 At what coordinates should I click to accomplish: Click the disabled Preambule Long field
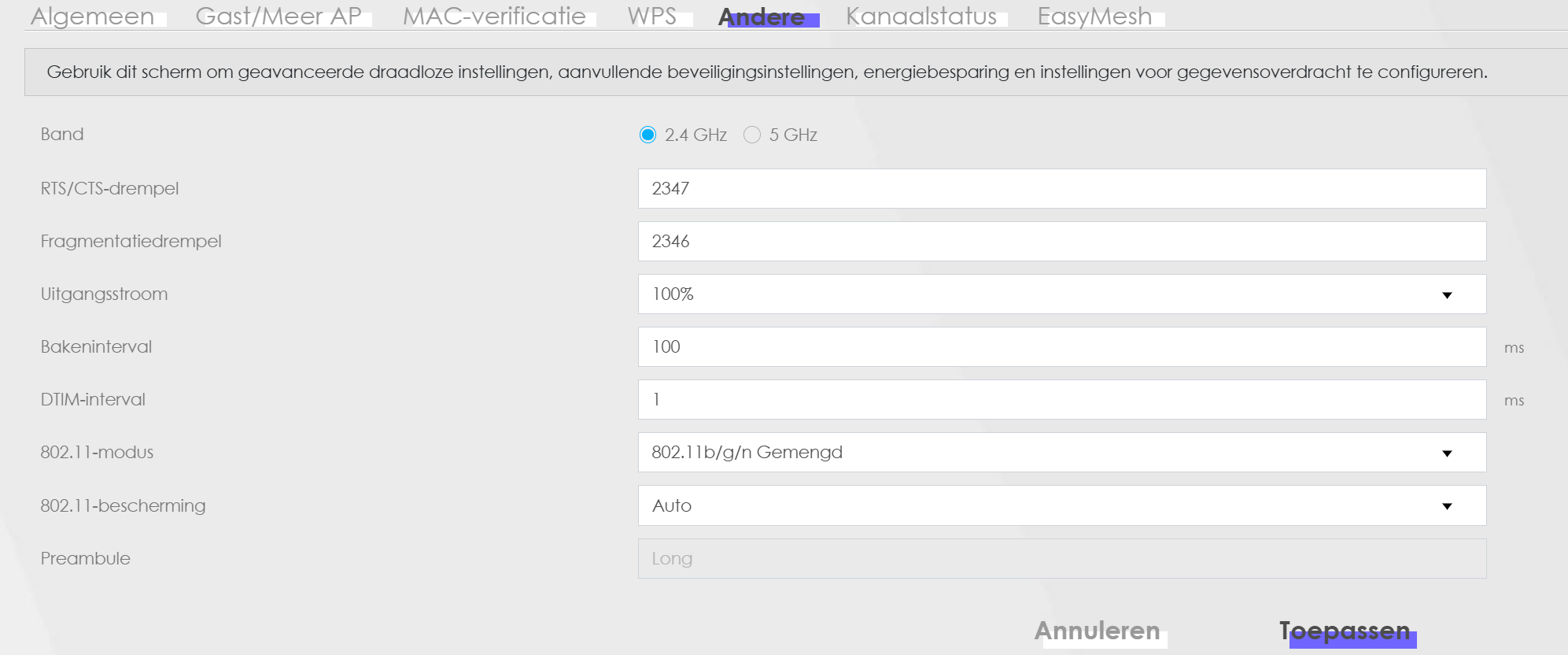(1061, 558)
